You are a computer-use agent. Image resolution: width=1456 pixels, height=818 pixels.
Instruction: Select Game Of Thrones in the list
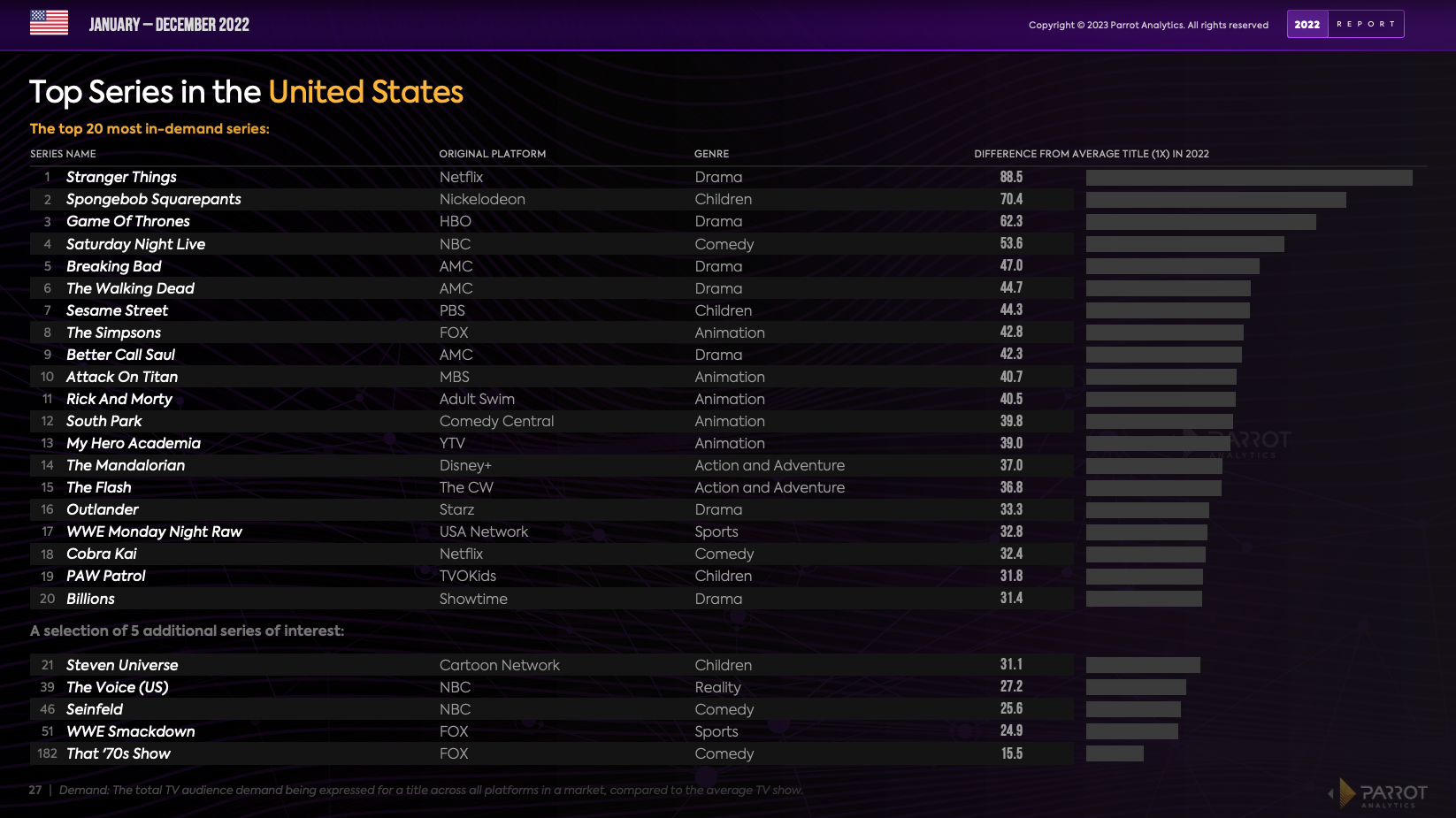tap(127, 222)
